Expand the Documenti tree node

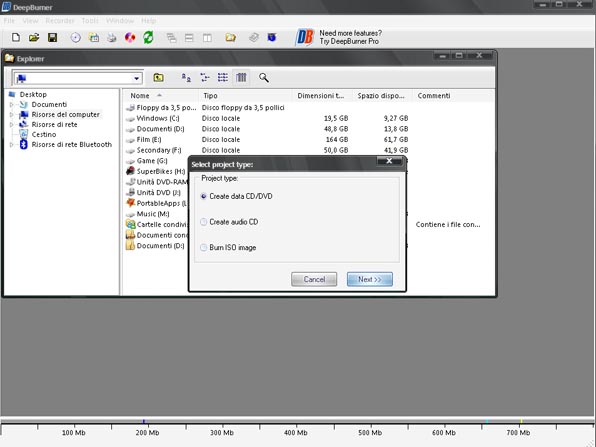click(x=11, y=105)
